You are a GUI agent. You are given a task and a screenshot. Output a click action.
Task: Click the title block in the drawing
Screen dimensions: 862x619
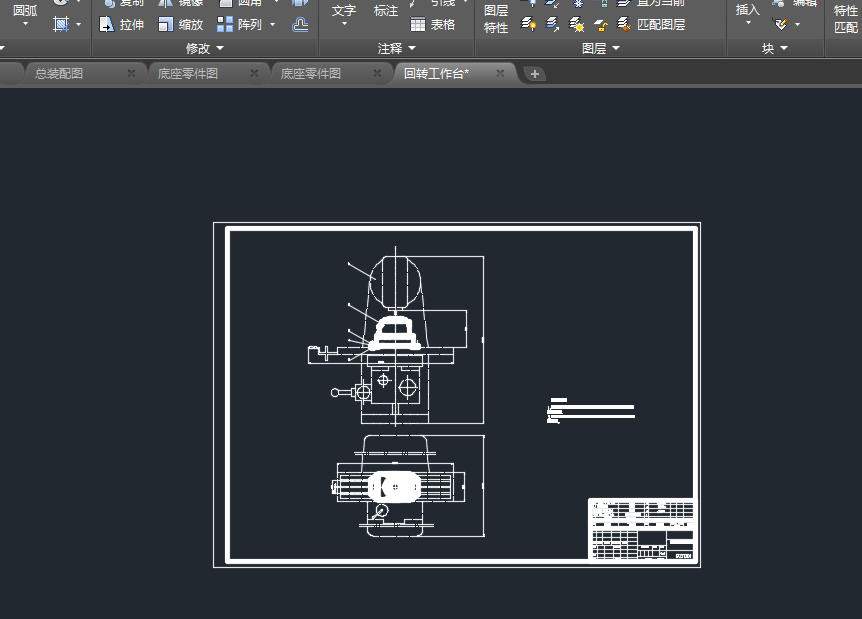640,528
